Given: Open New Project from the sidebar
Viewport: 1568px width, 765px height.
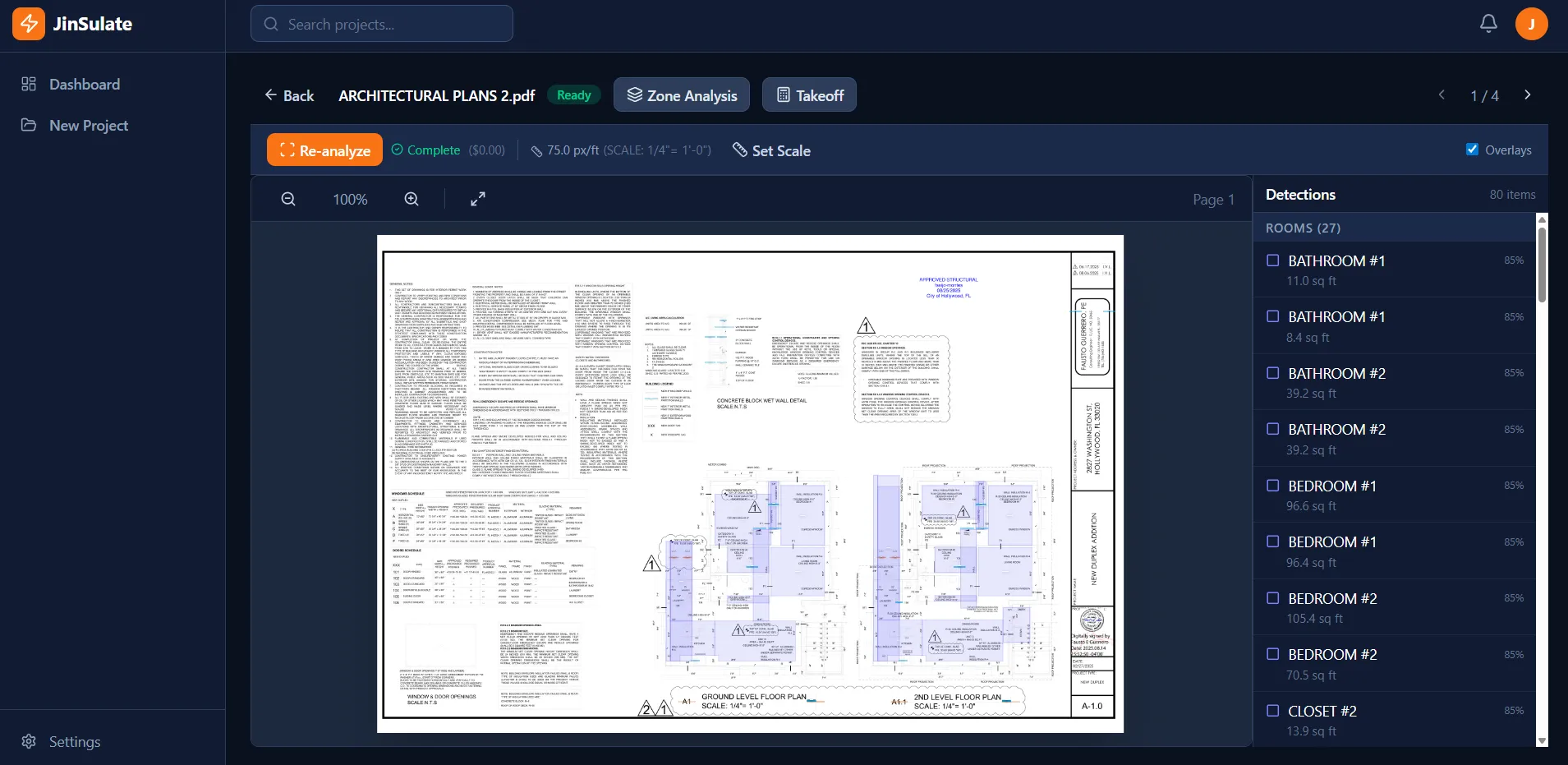Looking at the screenshot, I should (88, 126).
